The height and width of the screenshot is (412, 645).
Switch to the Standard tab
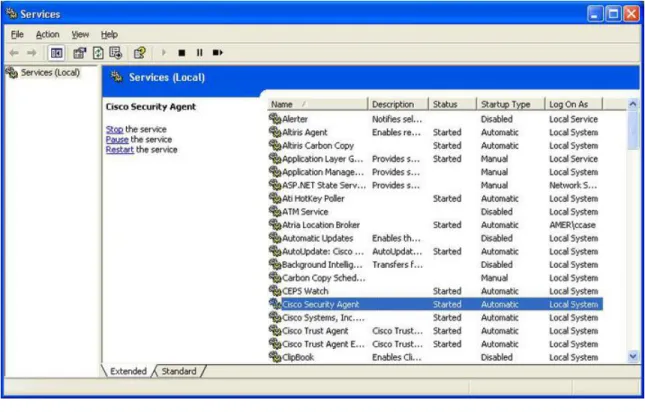pos(179,371)
